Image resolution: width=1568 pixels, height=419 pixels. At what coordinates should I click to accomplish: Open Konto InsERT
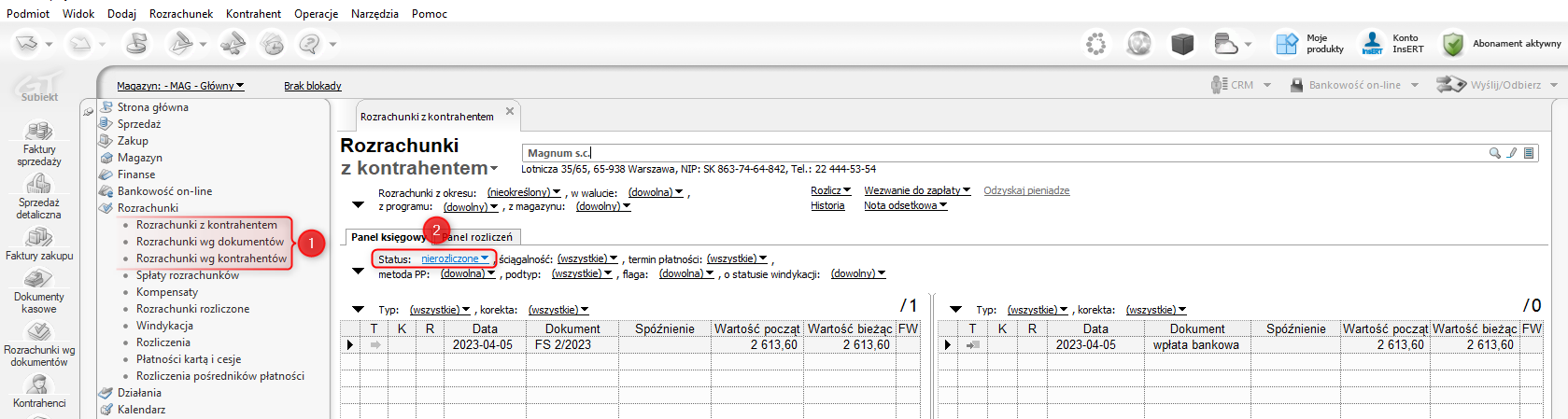pos(1392,44)
